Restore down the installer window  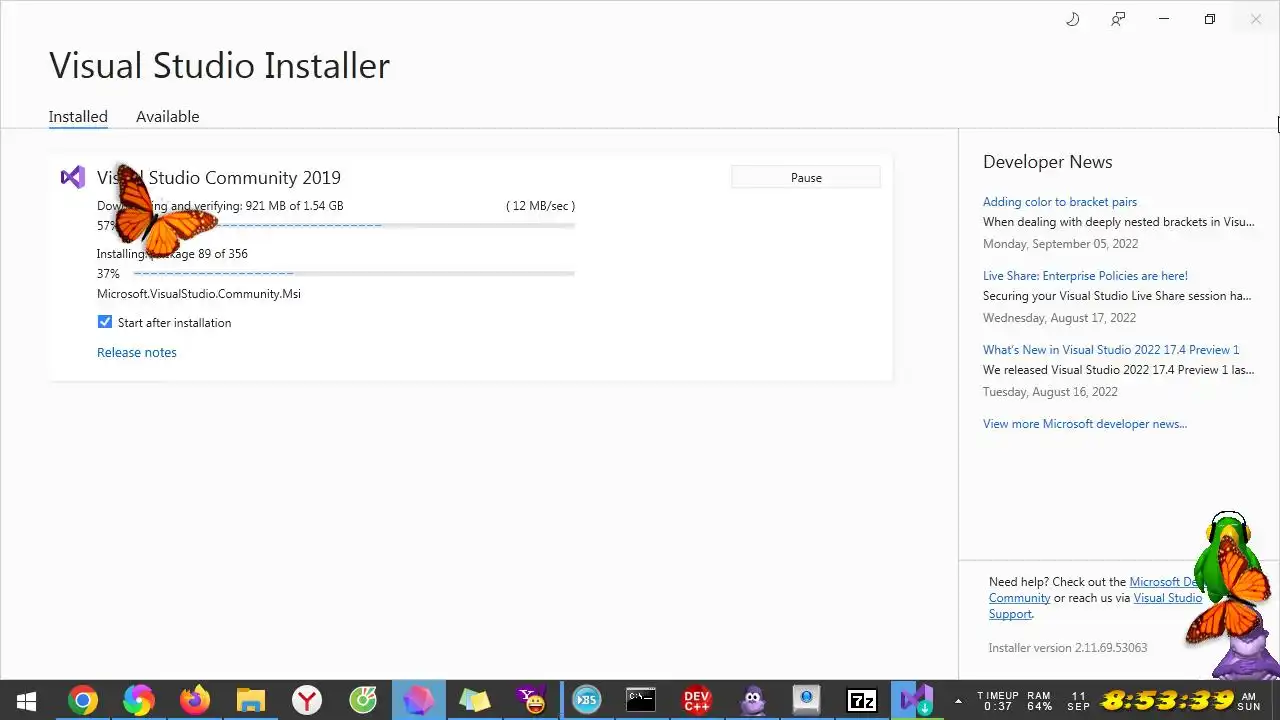click(1210, 19)
